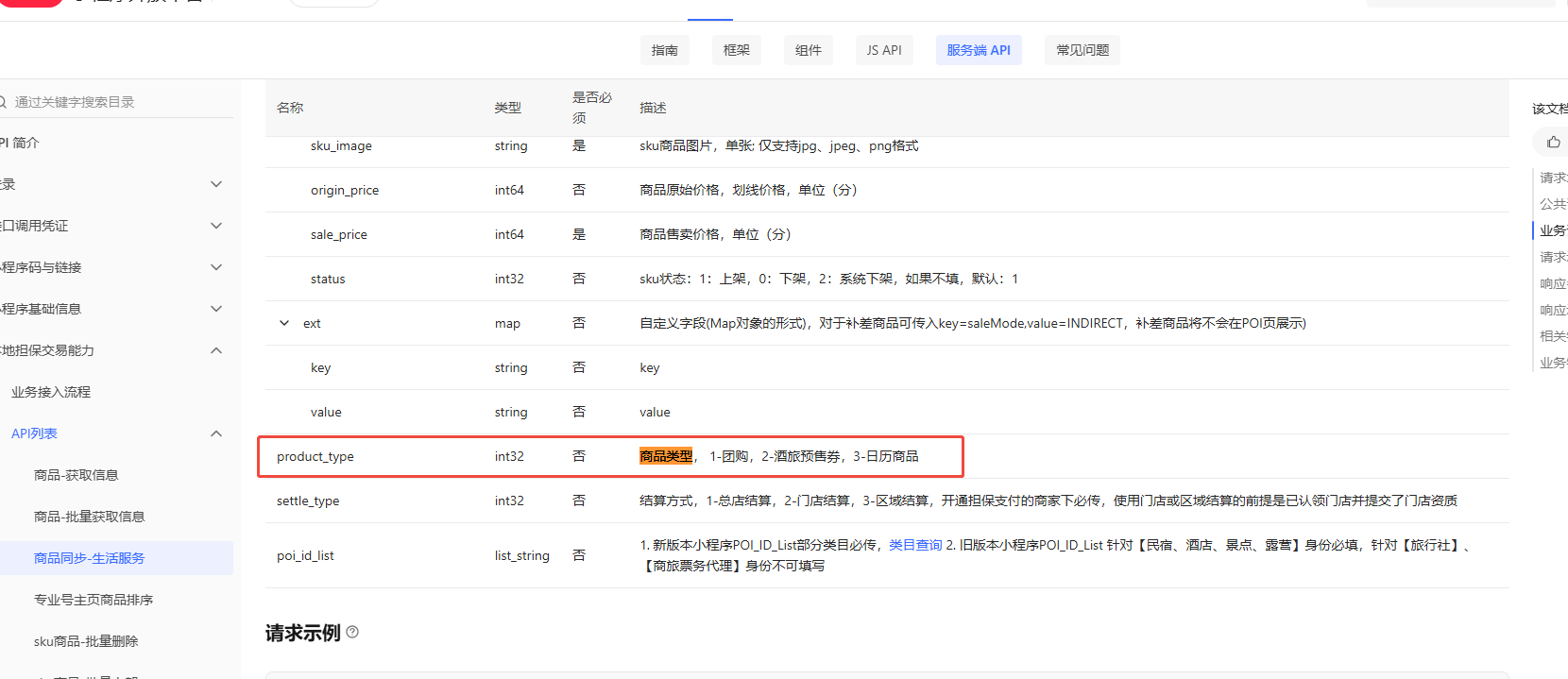Viewport: 1568px width, 679px height.
Task: Open the JS API tab
Action: coord(883,50)
